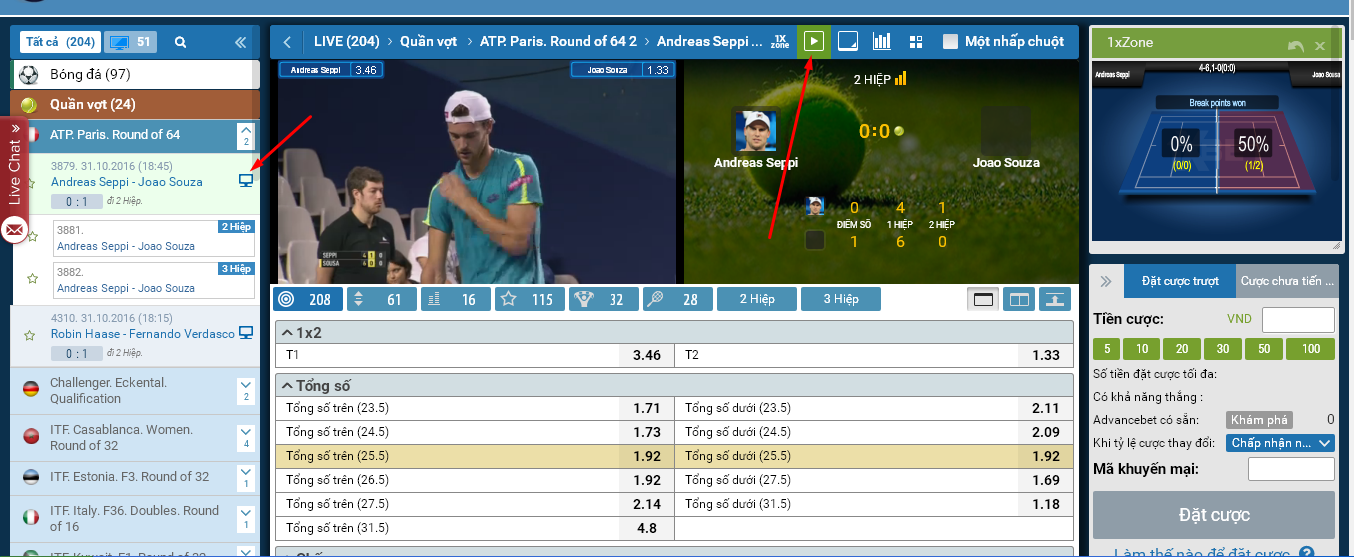Favorite the Robin Haase - Fernando Verdasco star

(x=30, y=335)
